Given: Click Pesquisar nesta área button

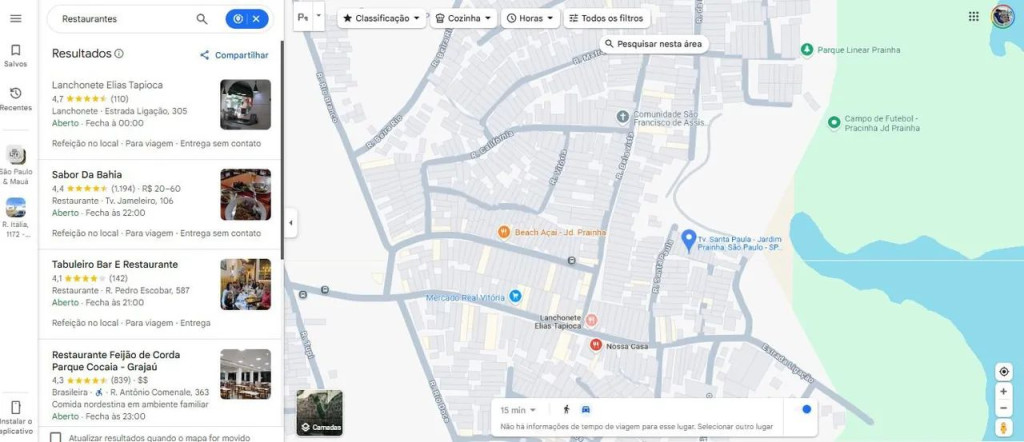Looking at the screenshot, I should [654, 44].
